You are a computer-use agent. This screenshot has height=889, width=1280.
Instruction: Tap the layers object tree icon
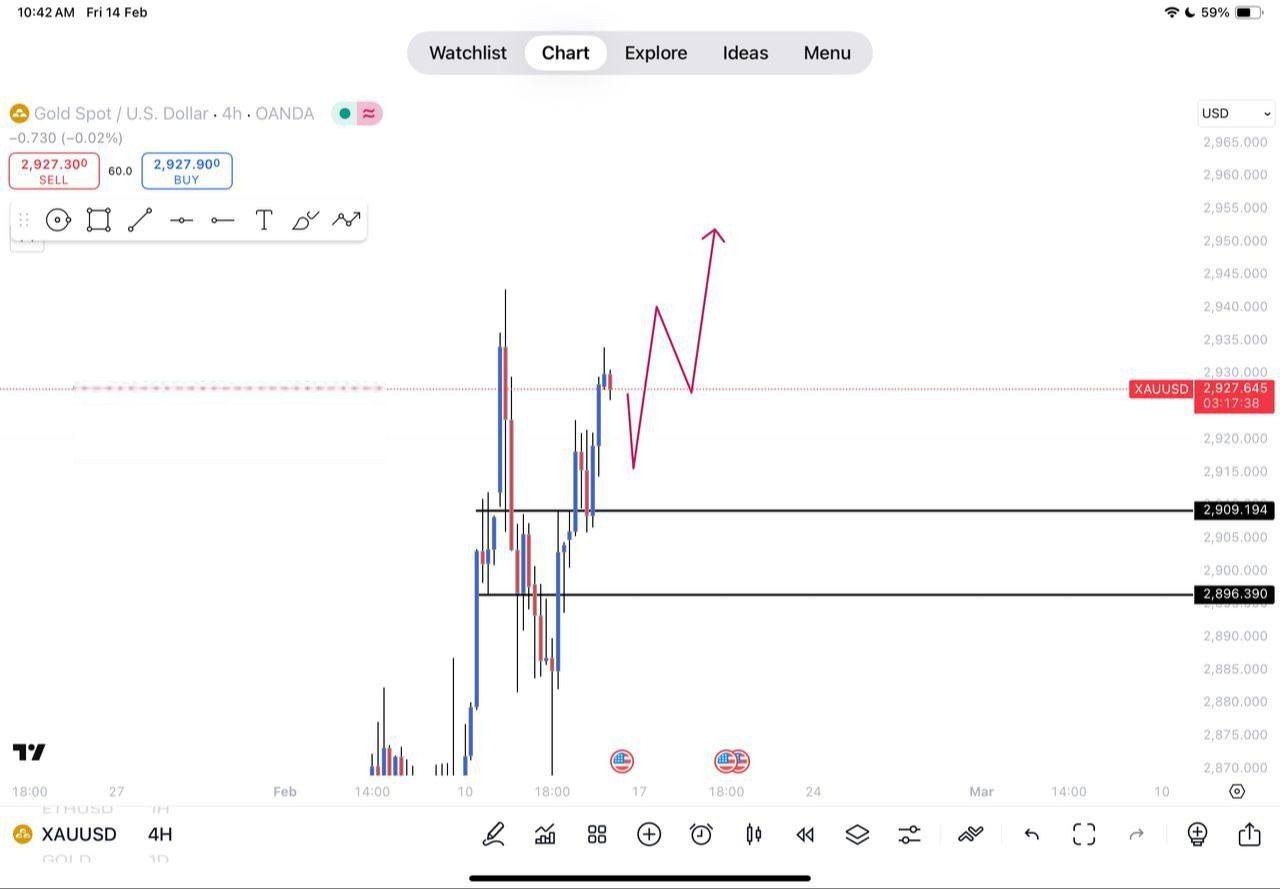pos(857,834)
